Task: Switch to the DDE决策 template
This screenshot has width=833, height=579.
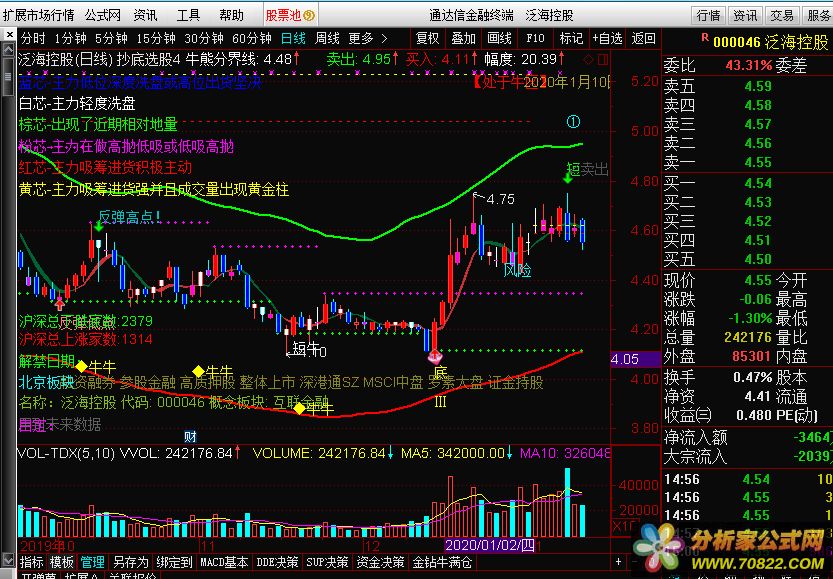Action: pyautogui.click(x=277, y=561)
